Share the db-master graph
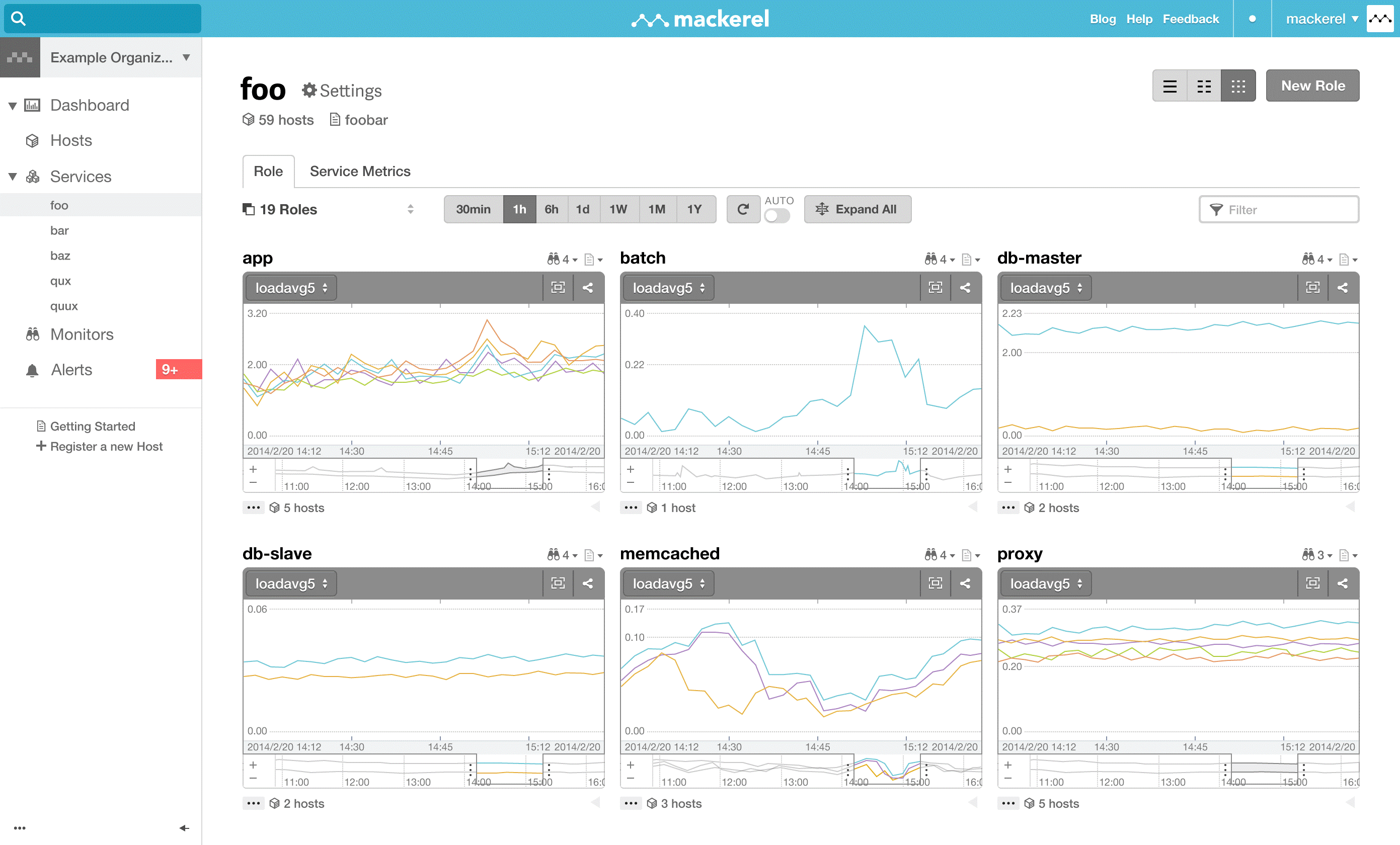1400x845 pixels. point(1343,287)
